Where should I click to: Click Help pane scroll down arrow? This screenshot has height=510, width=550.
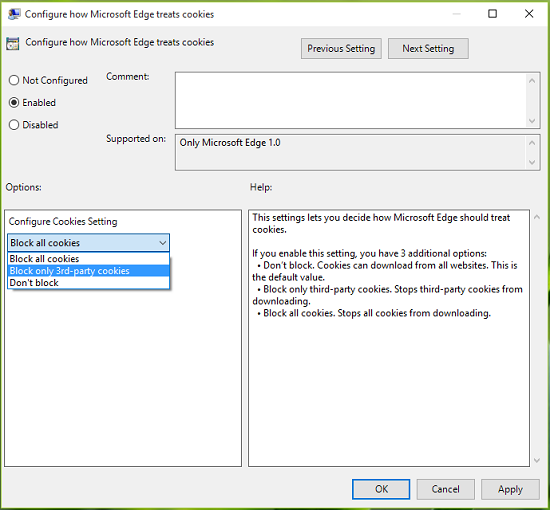(x=537, y=460)
